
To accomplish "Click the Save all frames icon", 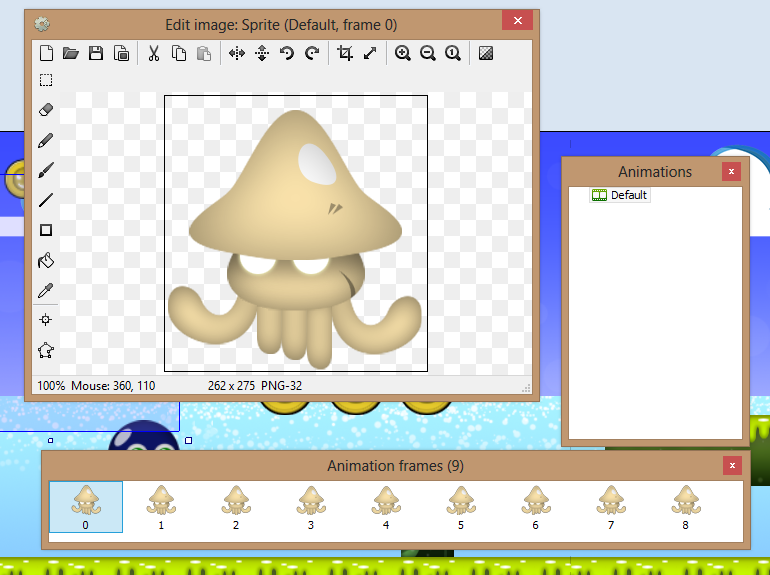I will point(121,53).
